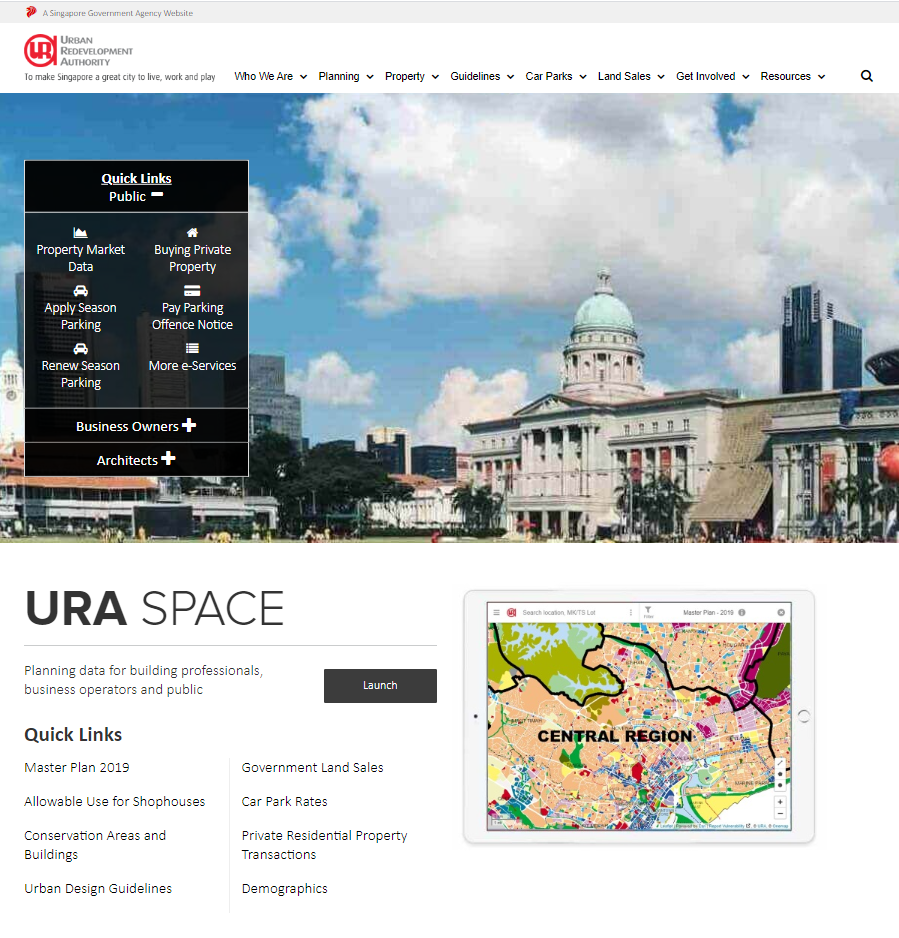Viewport: 899px width, 938px height.
Task: Follow the underlined Quick Links heading link
Action: click(136, 178)
